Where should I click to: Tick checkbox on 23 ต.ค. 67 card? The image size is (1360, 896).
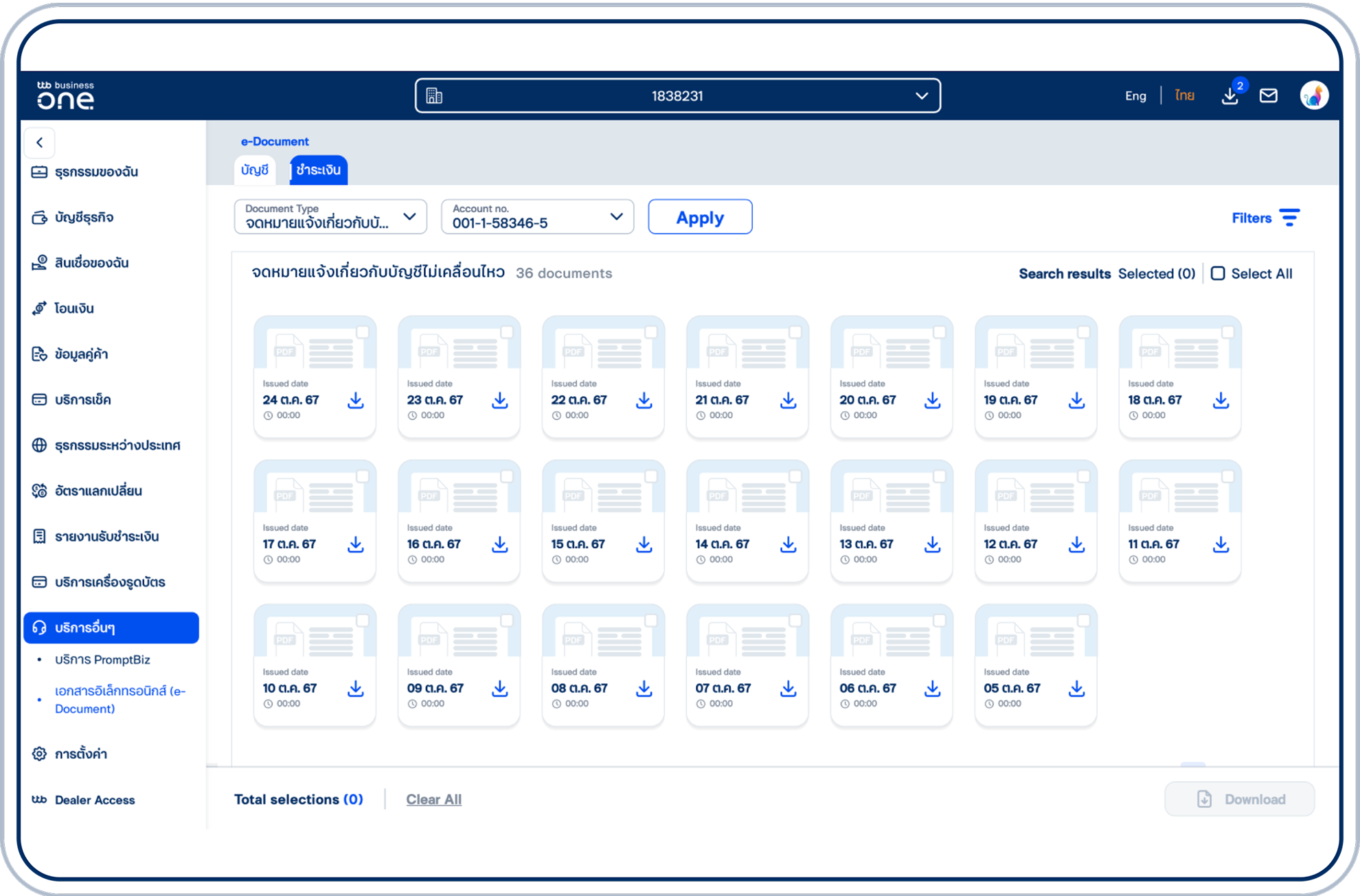tap(507, 332)
